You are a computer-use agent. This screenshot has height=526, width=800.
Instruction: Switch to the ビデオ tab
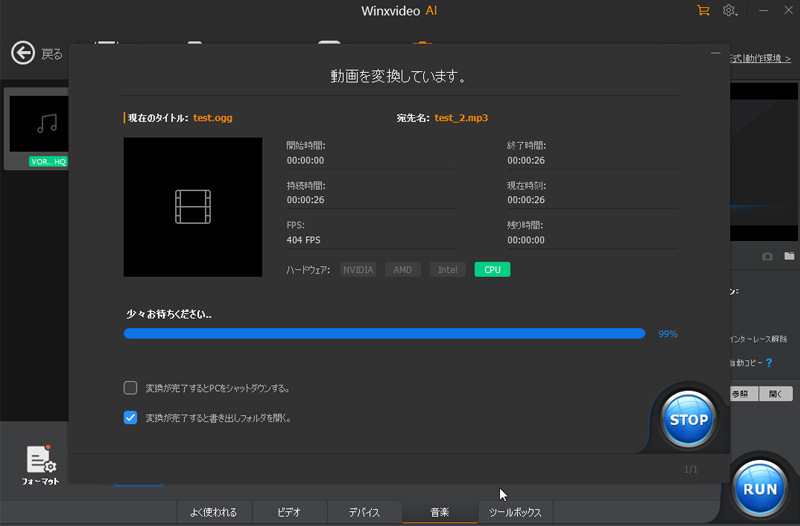(289, 512)
